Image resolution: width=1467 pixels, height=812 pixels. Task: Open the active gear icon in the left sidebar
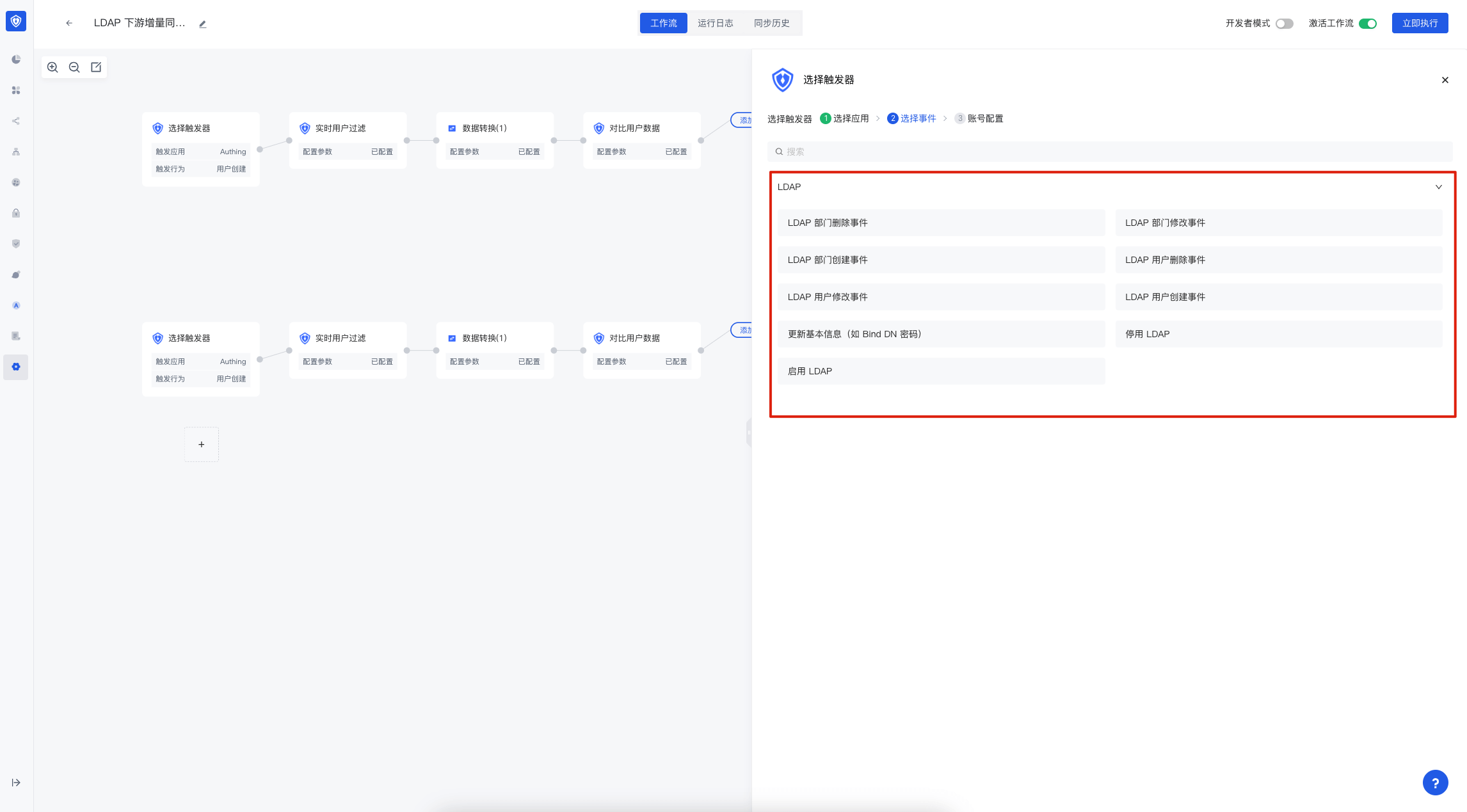(x=16, y=367)
